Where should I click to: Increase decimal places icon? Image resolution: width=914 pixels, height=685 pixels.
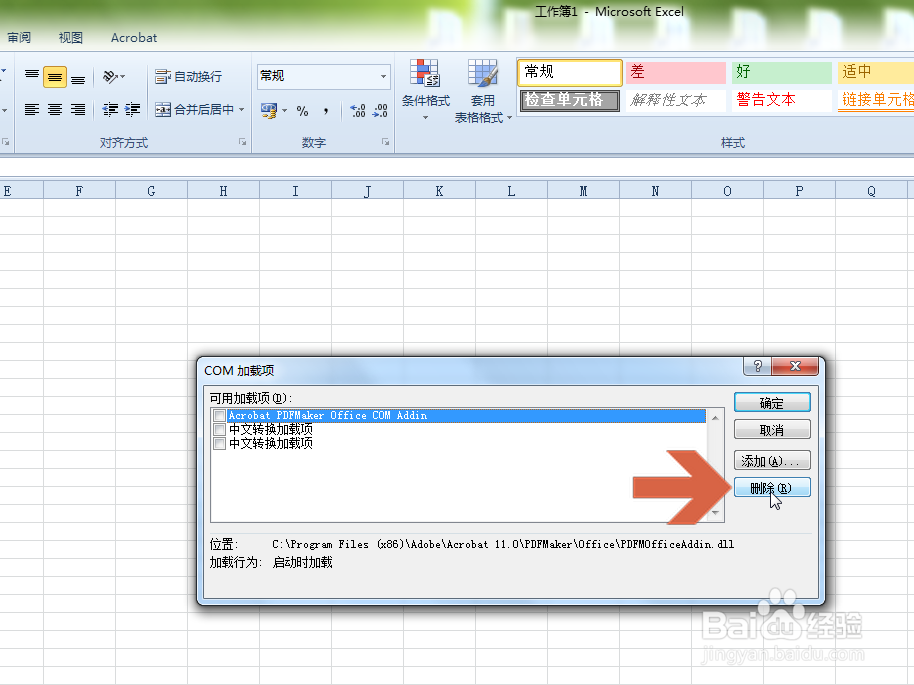(358, 110)
